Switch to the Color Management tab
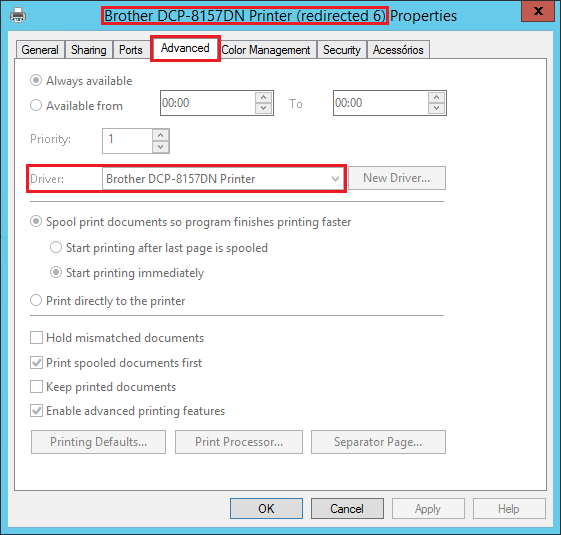The width and height of the screenshot is (561, 535). [266, 50]
